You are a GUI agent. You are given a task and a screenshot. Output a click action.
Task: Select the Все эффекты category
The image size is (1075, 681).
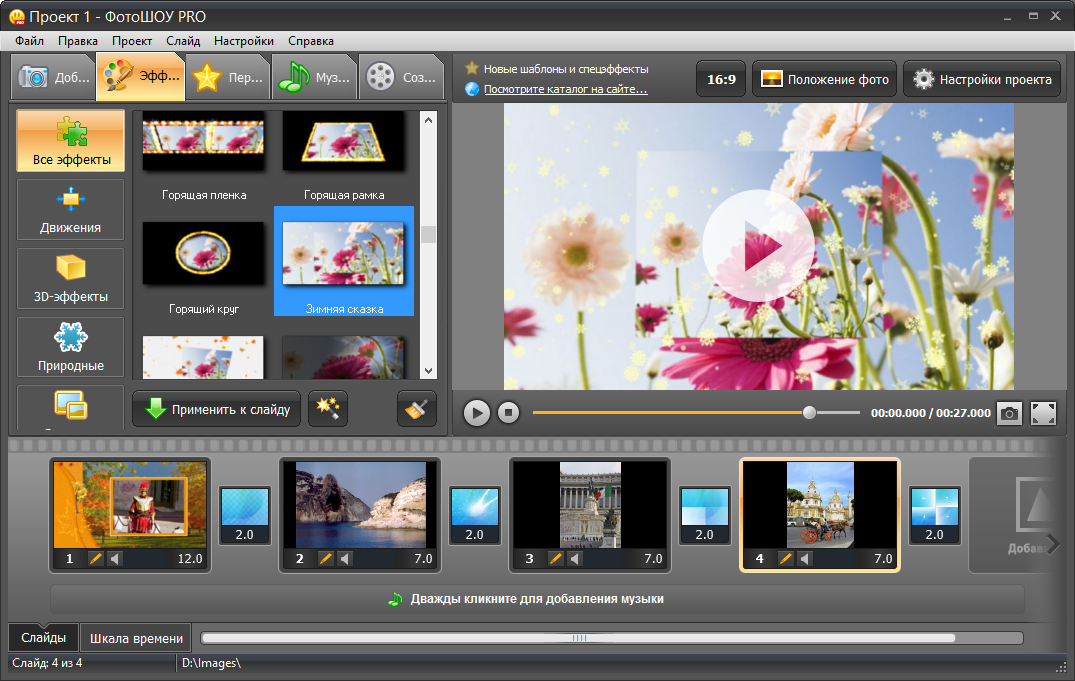pos(71,141)
